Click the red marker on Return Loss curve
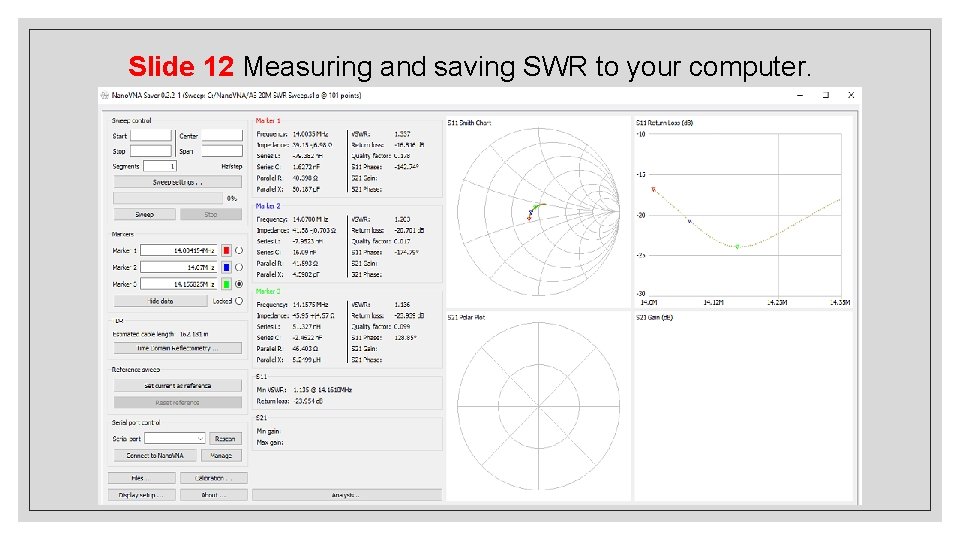 click(x=653, y=190)
